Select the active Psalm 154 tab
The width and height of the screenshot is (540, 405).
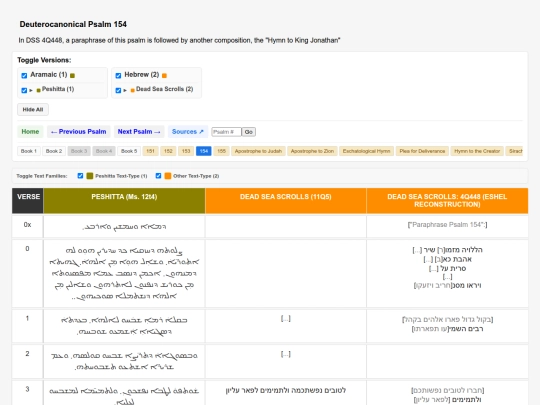pos(204,151)
